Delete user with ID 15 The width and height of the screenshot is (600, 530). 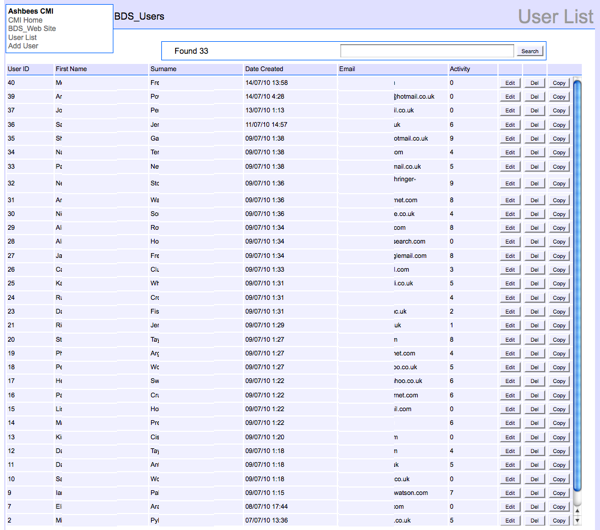[535, 409]
